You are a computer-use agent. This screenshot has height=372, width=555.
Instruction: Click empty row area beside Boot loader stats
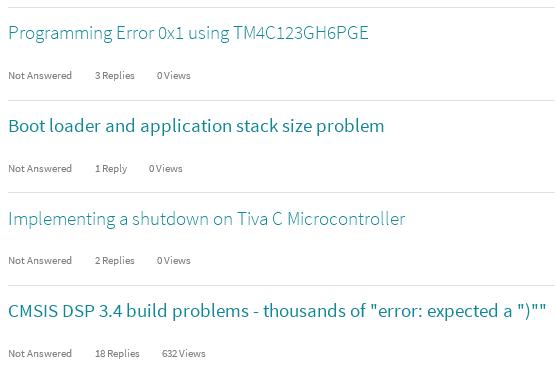368,168
